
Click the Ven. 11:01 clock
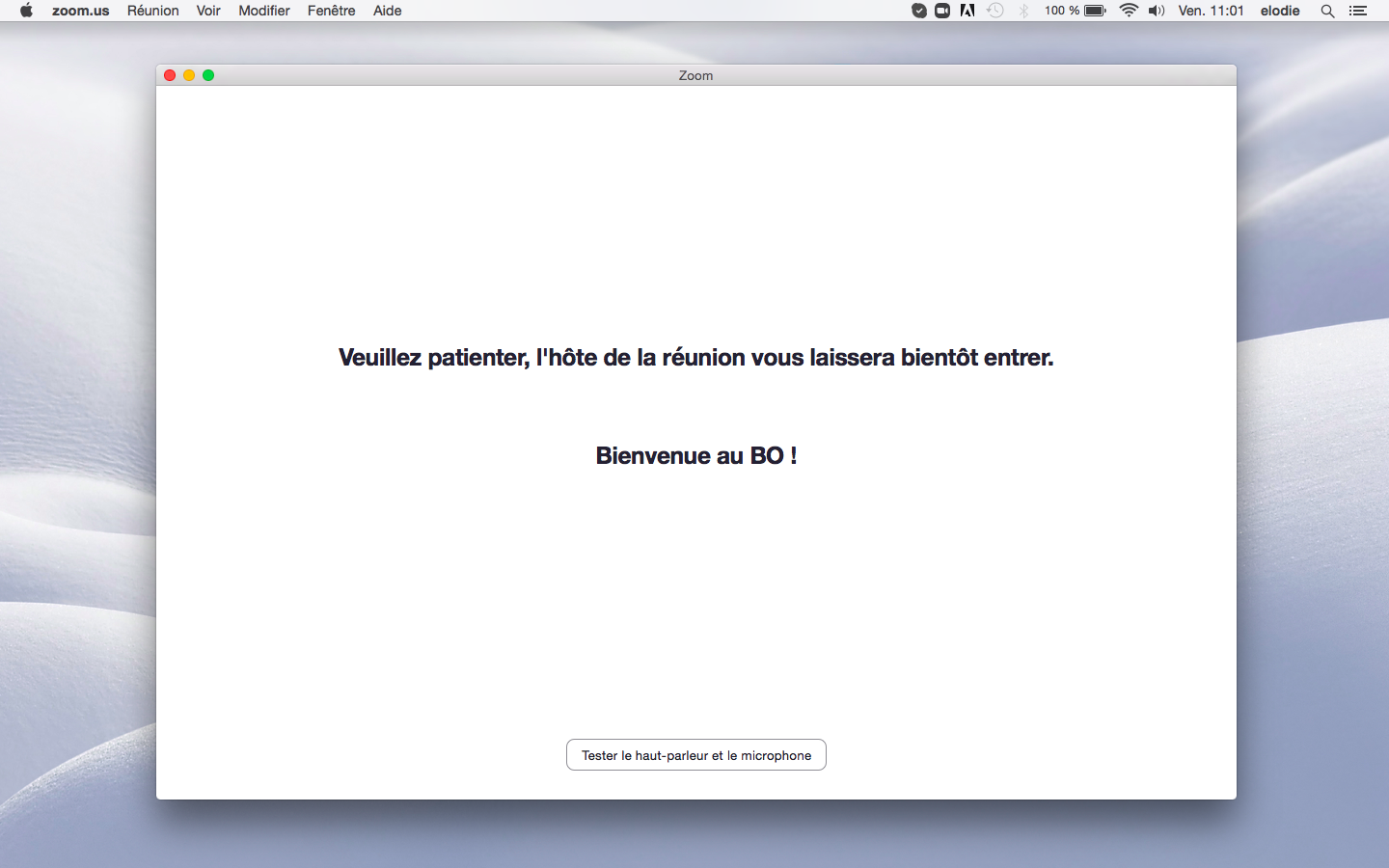[1211, 11]
